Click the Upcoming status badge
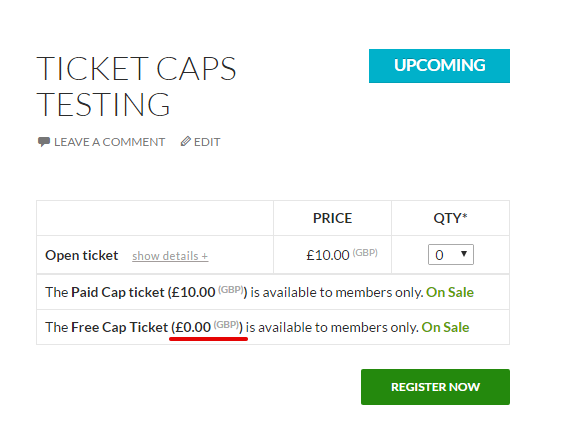567x431 pixels. click(x=439, y=66)
